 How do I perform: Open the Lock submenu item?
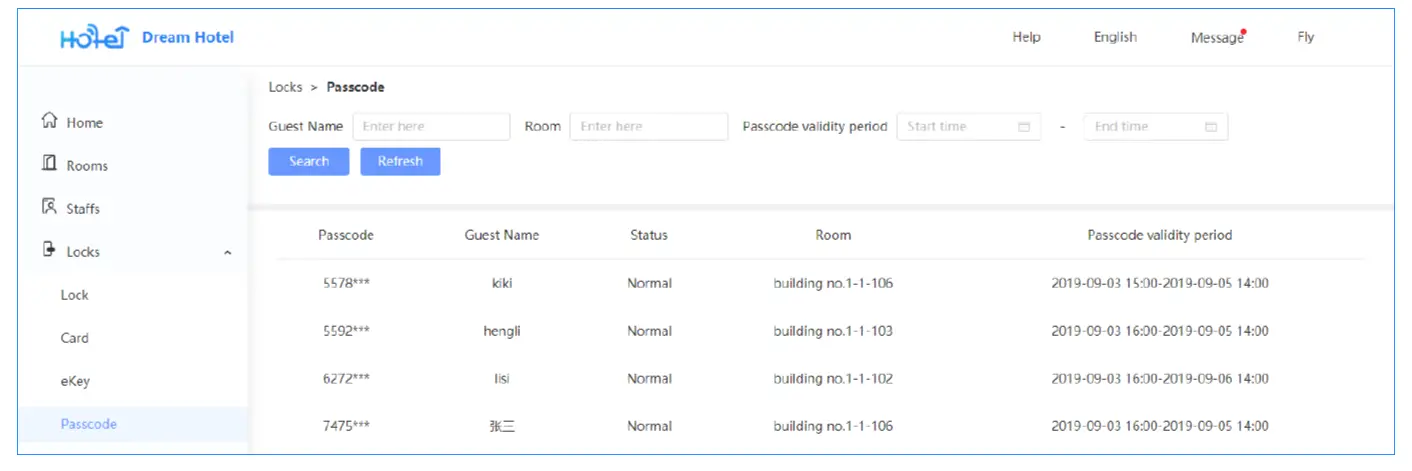[75, 295]
